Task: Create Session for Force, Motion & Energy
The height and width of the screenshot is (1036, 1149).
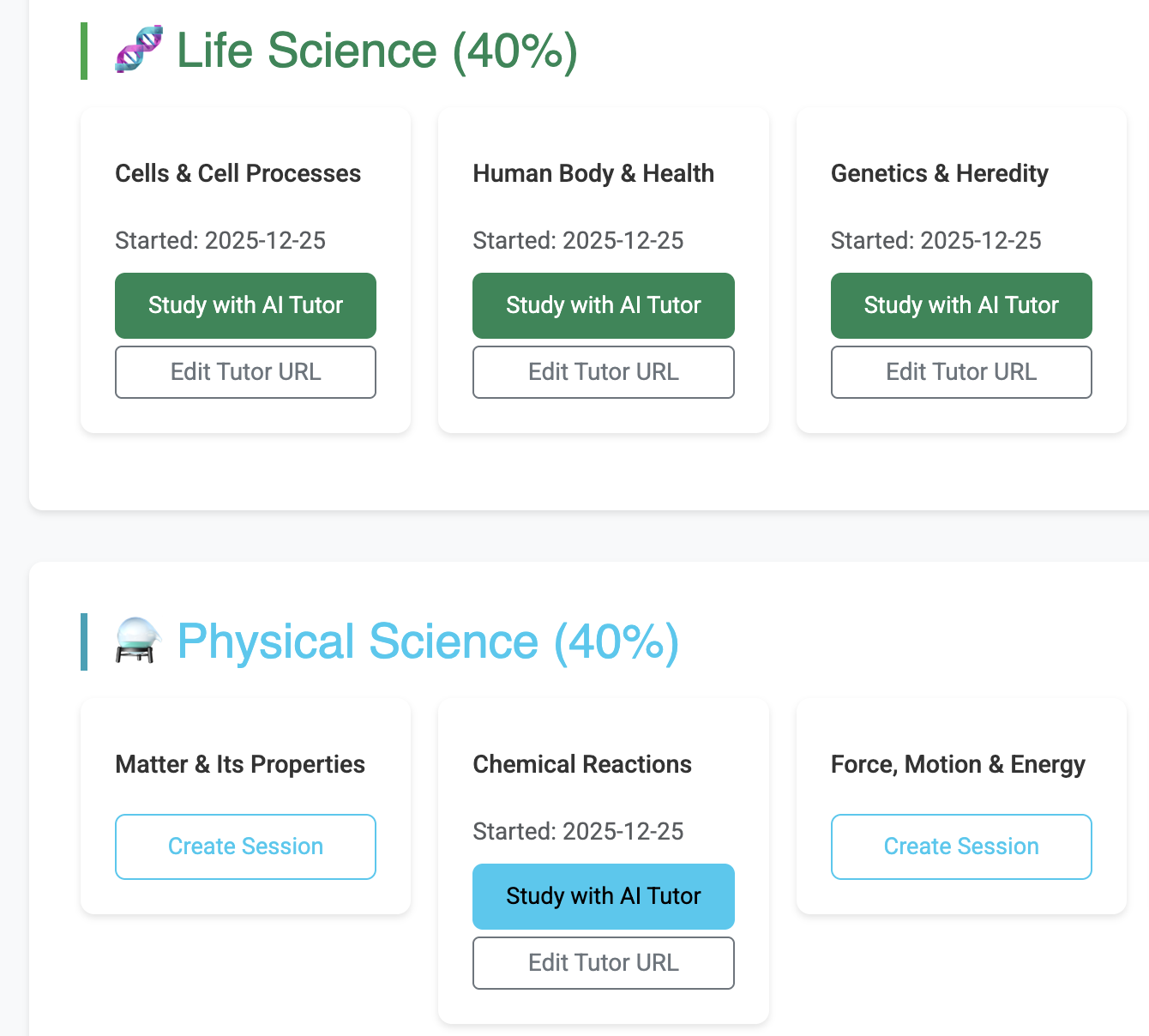Action: [x=960, y=846]
